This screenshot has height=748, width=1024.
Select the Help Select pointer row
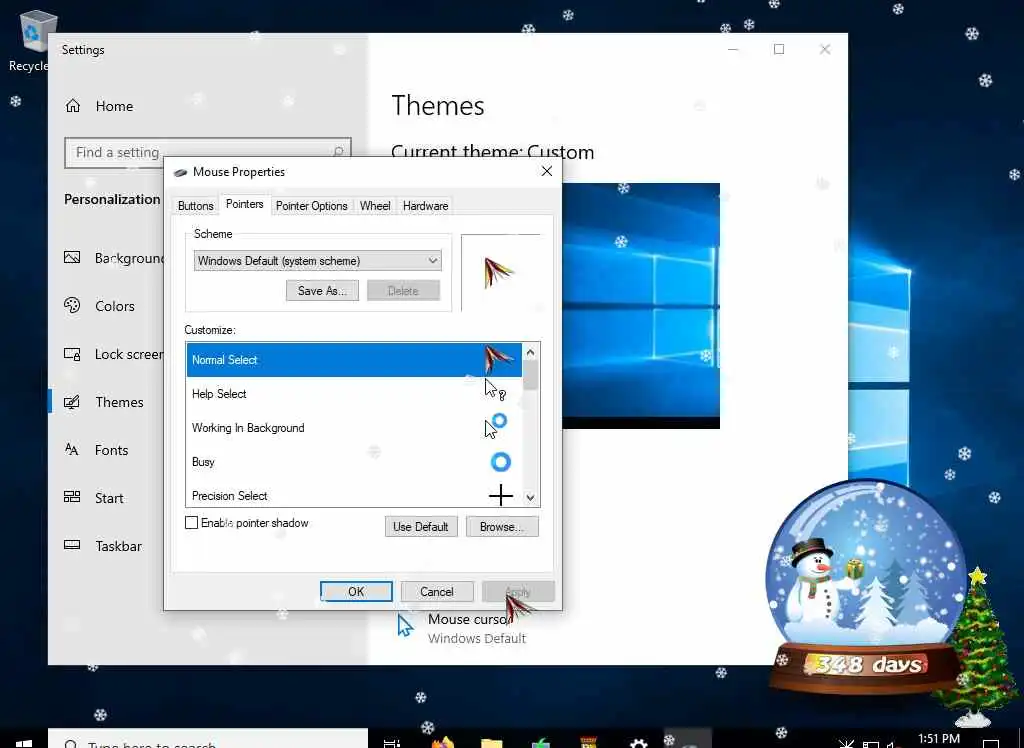tap(354, 394)
